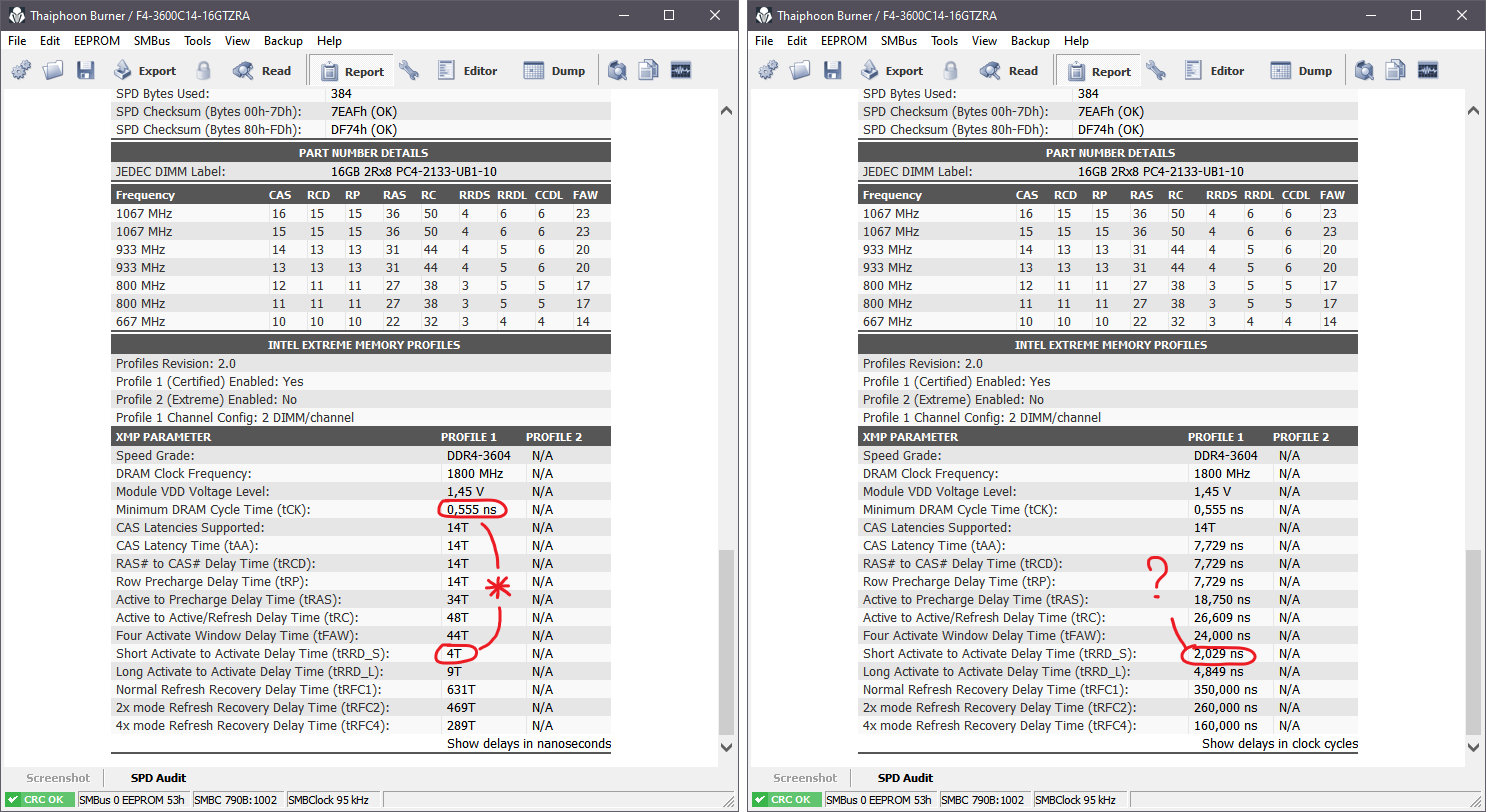Click the open folder icon in left window
This screenshot has width=1486, height=812.
(53, 70)
